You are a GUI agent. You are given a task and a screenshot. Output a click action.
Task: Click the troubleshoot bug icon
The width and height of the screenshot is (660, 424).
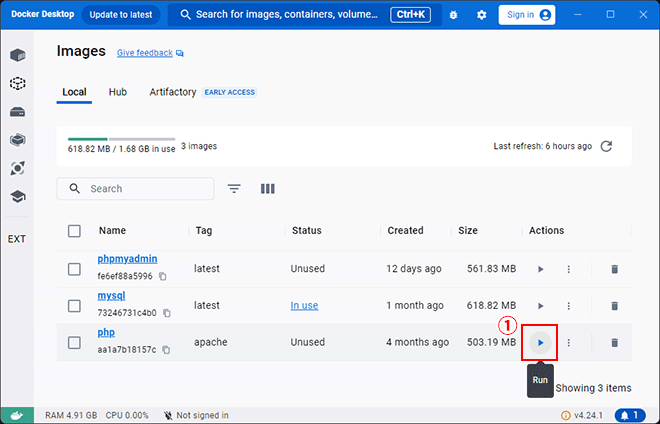pyautogui.click(x=453, y=15)
